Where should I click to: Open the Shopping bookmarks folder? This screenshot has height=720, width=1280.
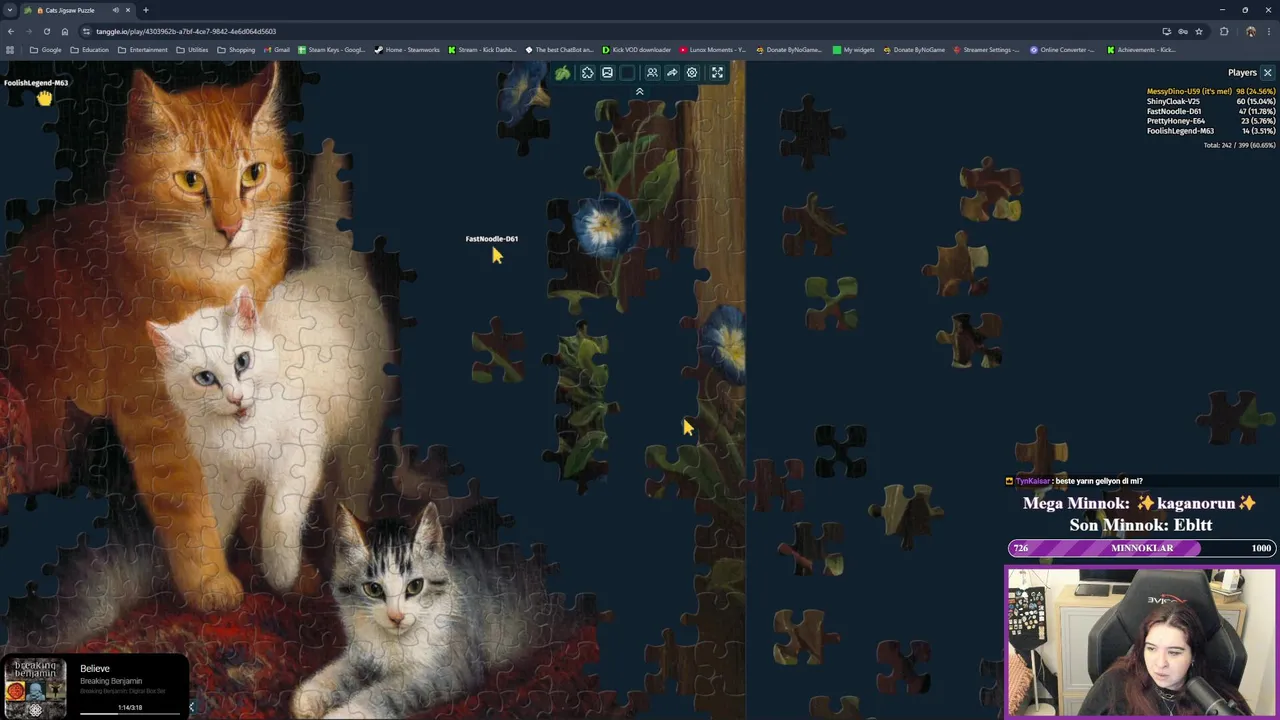coord(236,50)
